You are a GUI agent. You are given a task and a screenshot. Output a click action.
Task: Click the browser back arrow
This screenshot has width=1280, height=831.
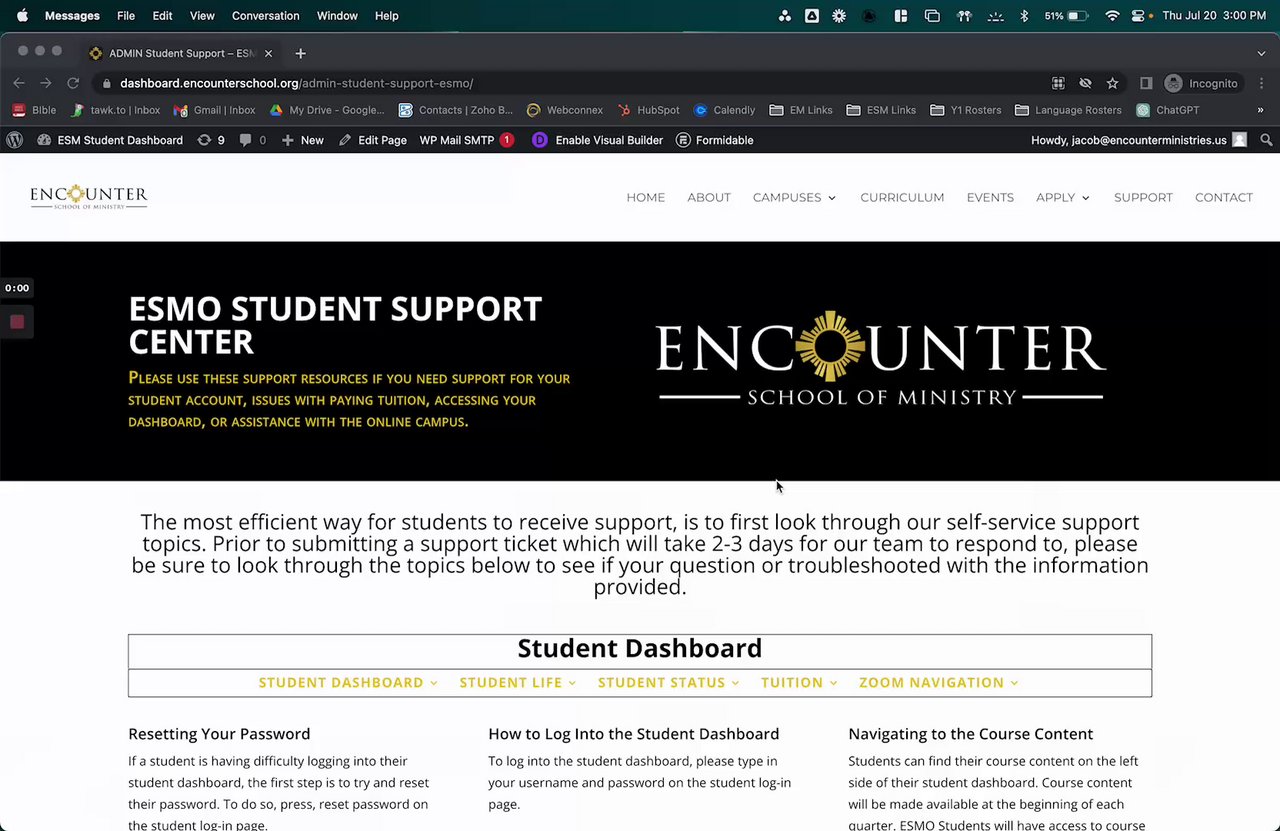point(19,83)
